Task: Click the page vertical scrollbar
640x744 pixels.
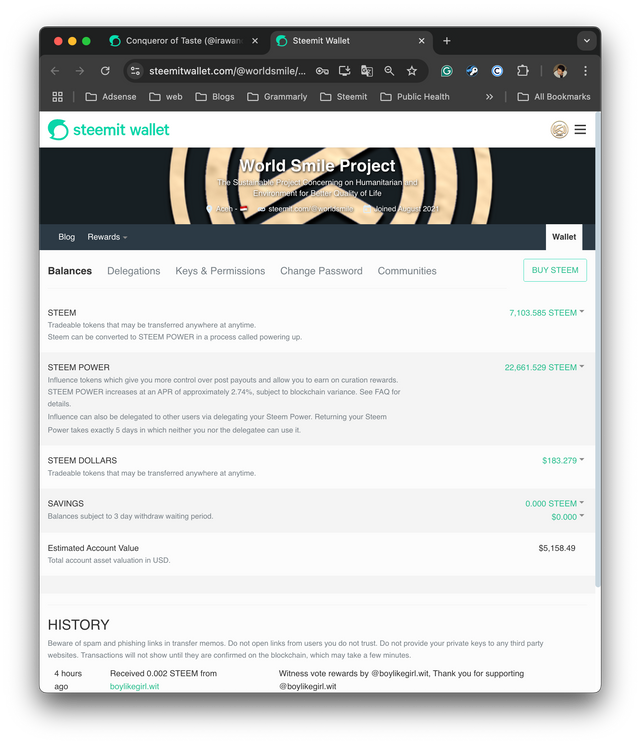Action: tap(598, 349)
